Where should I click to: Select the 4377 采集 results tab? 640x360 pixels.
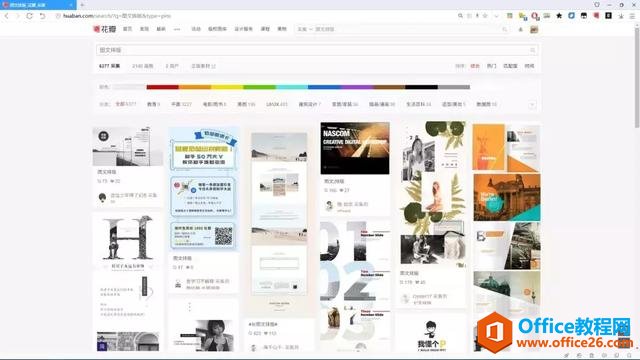[109, 66]
